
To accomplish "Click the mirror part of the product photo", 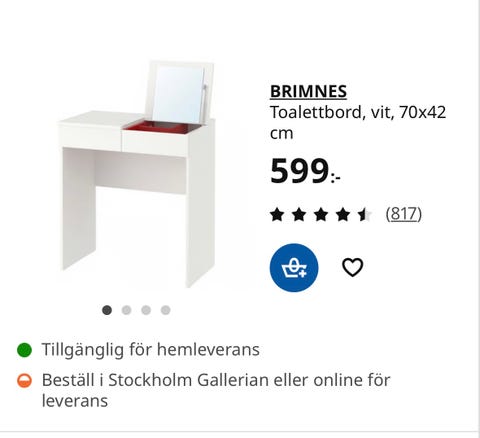I will coord(178,95).
